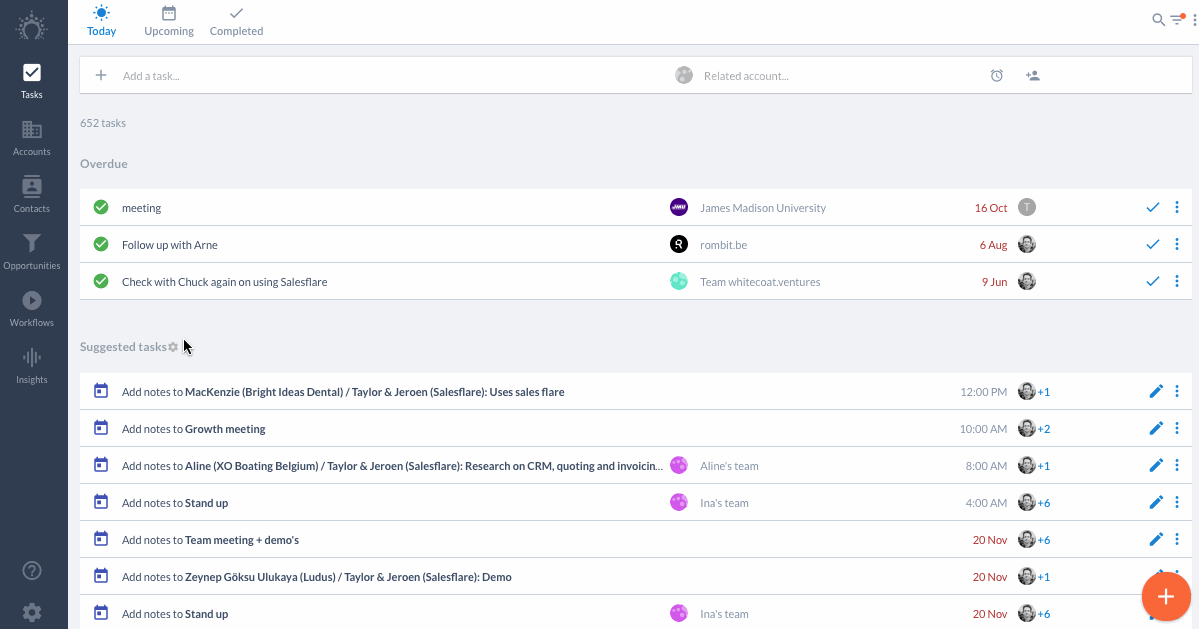Click the search magnifier icon
The image size is (1199, 629).
(x=1158, y=20)
